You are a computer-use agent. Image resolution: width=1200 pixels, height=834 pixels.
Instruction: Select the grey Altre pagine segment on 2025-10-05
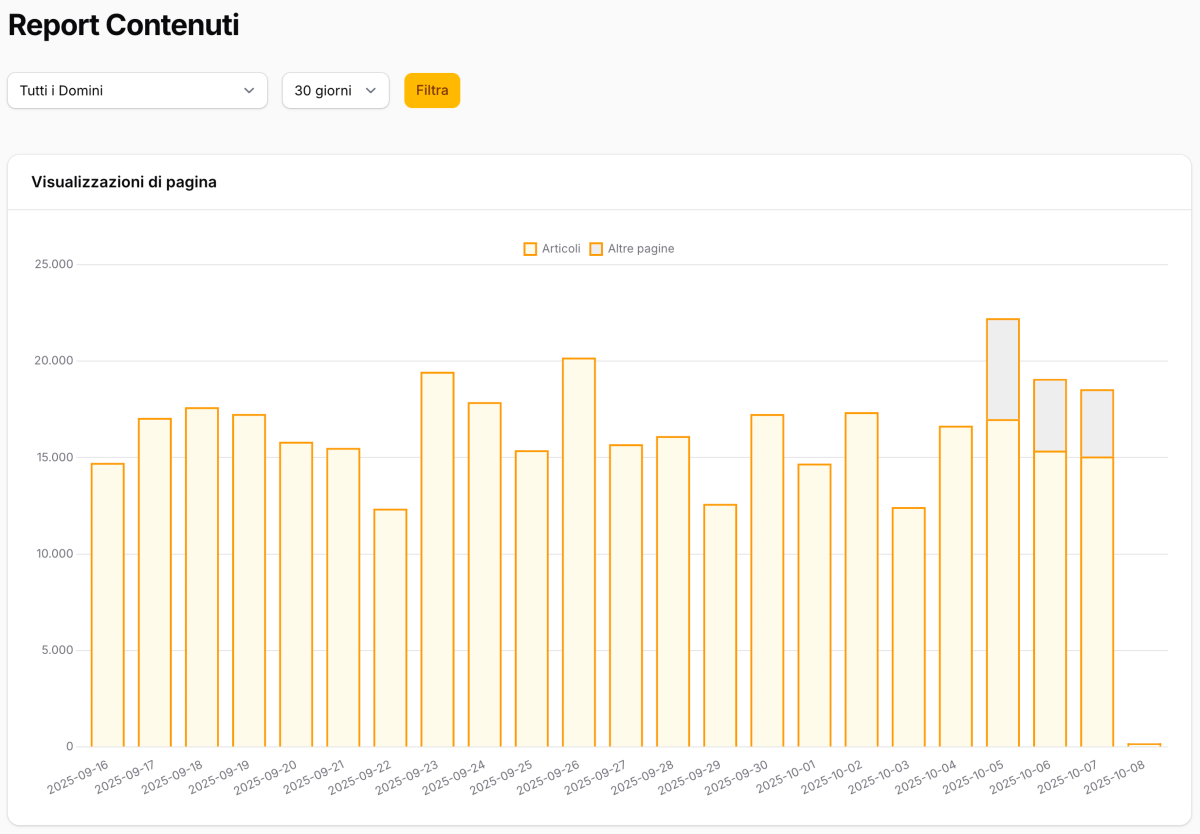(x=1003, y=369)
